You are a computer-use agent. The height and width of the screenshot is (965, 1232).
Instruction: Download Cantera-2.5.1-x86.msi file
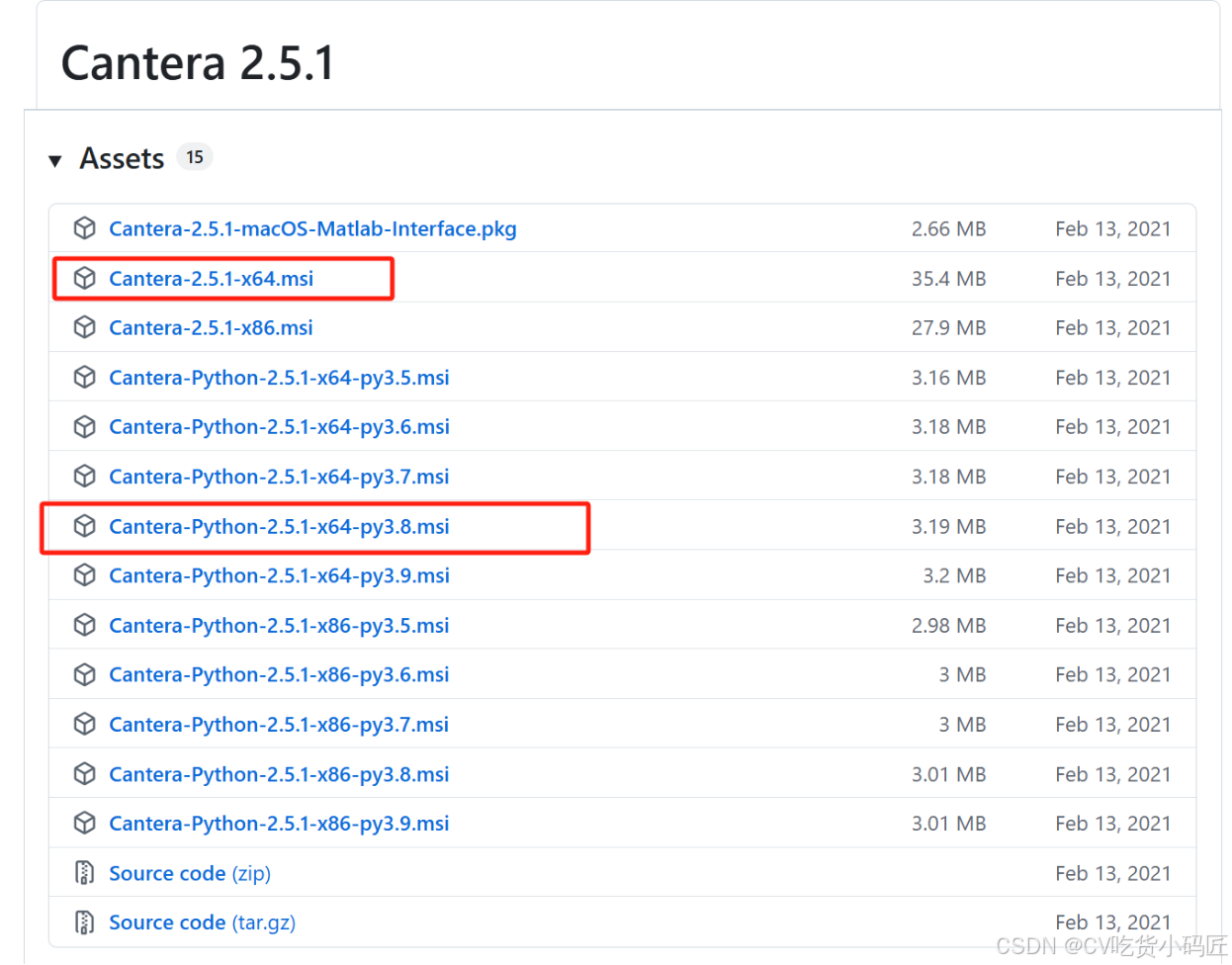pyautogui.click(x=211, y=327)
